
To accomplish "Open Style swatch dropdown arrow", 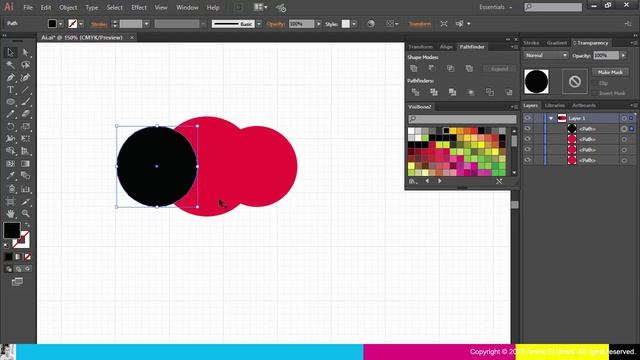I will click(354, 24).
